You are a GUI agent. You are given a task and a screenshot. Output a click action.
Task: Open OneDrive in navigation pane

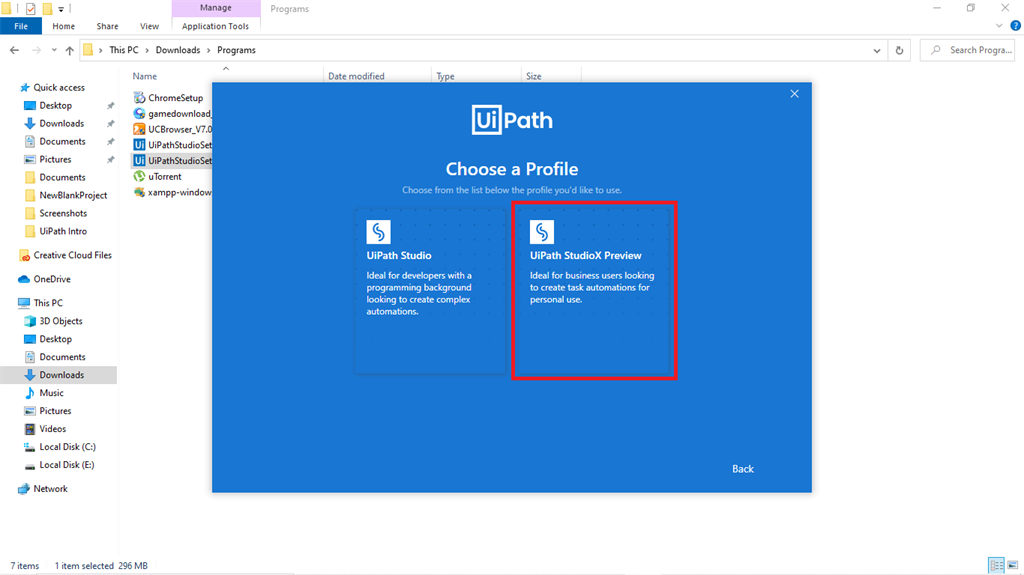point(52,279)
